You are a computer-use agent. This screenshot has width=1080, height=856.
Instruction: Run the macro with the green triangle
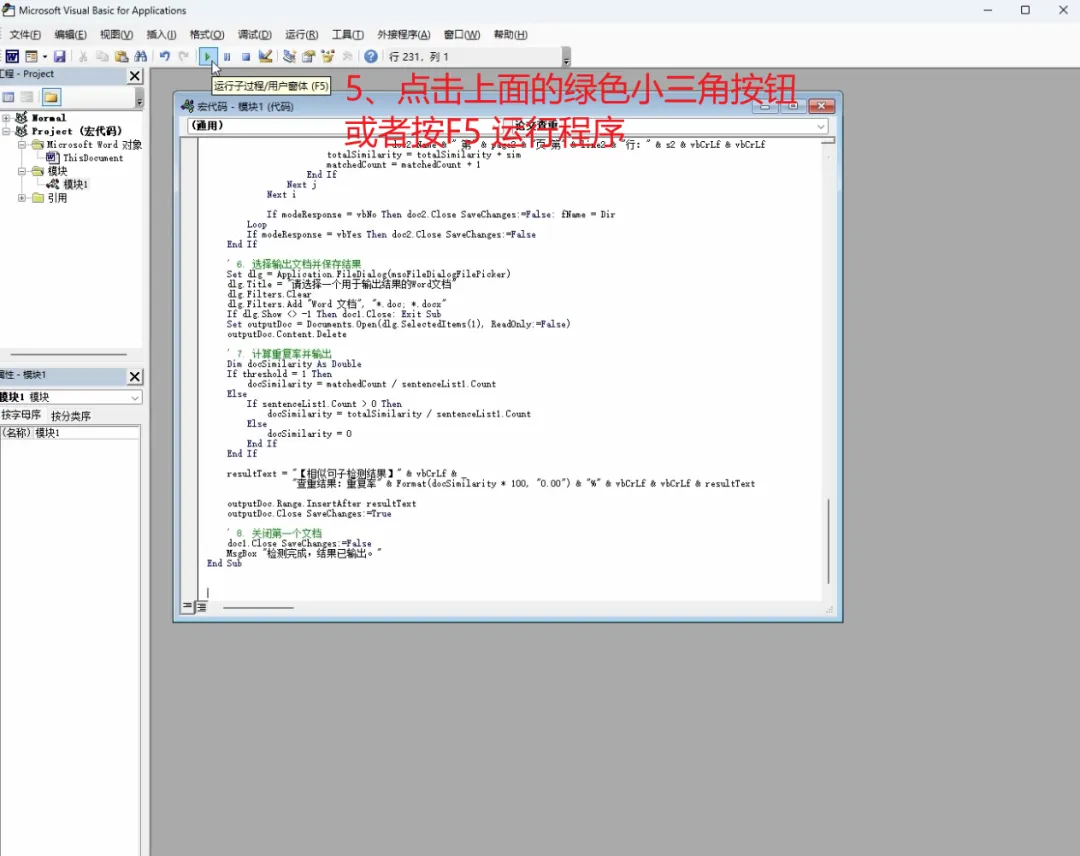(x=207, y=56)
